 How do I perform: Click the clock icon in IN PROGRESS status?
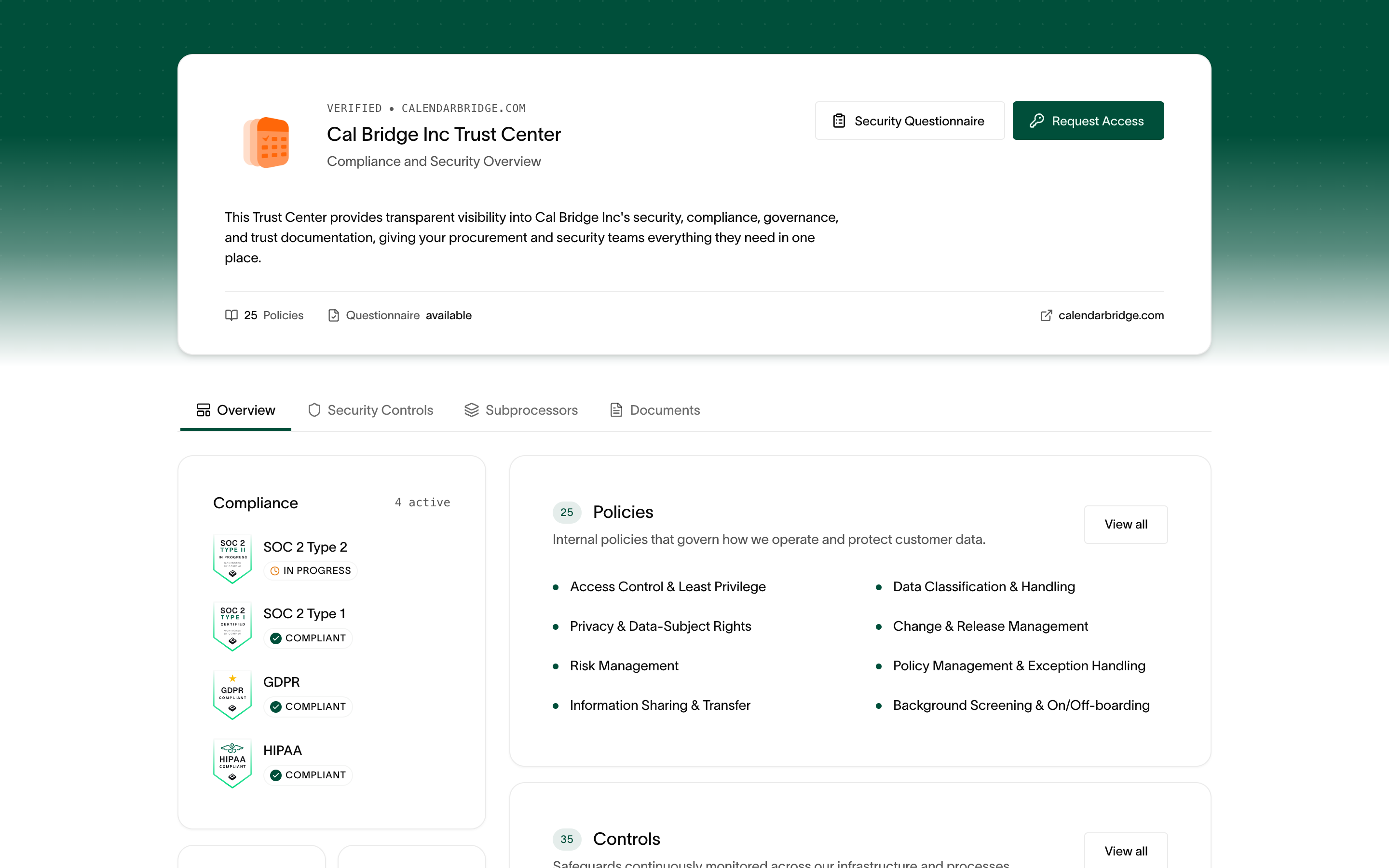coord(275,570)
